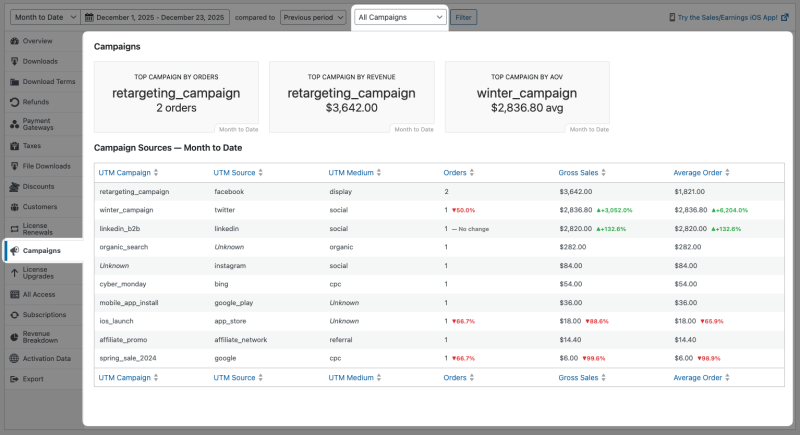Screen dimensions: 800x435
Task: Open the All Campaigns dropdown
Action: tap(400, 17)
